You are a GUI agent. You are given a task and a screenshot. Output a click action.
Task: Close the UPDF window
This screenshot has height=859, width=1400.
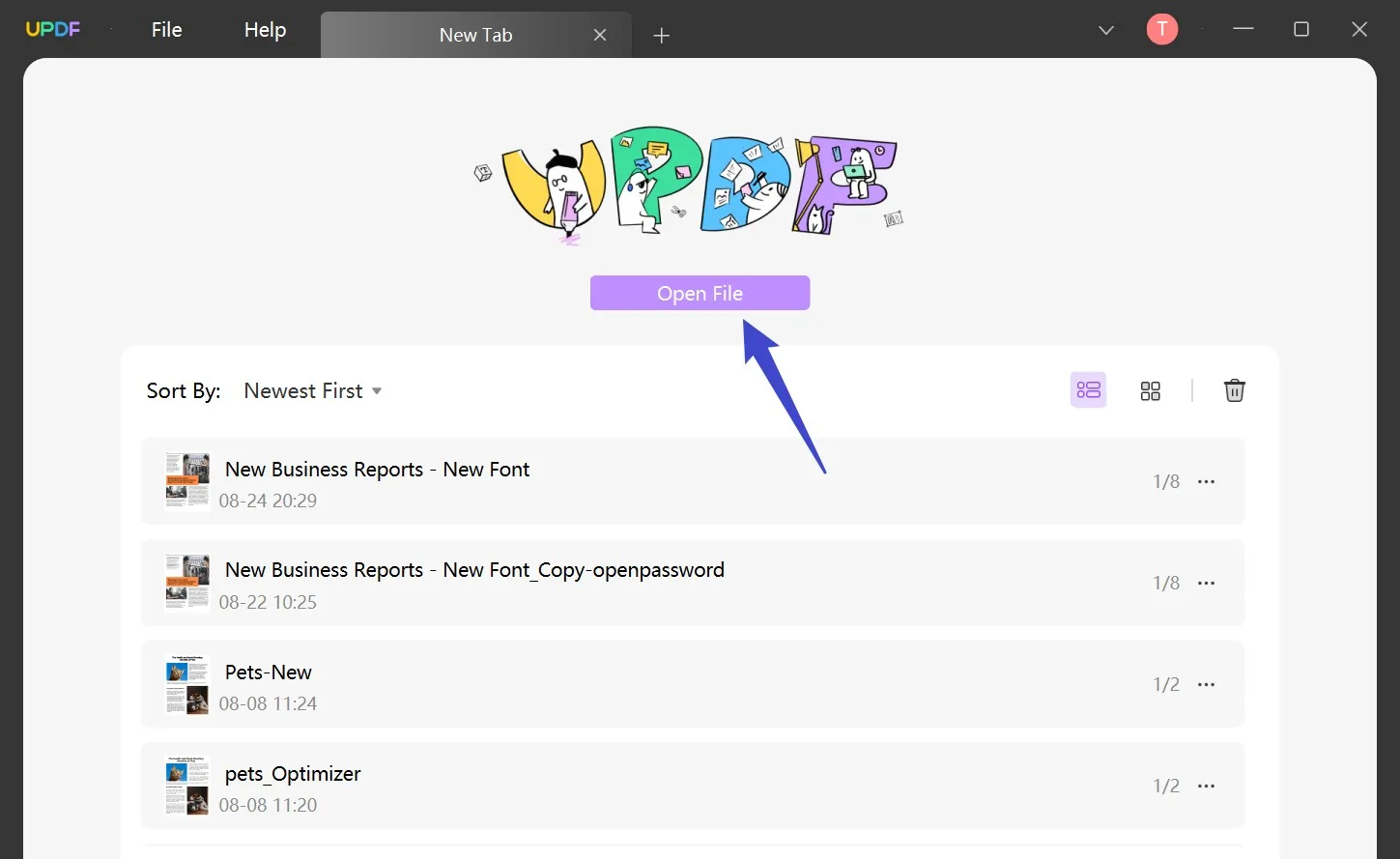pos(1359,29)
